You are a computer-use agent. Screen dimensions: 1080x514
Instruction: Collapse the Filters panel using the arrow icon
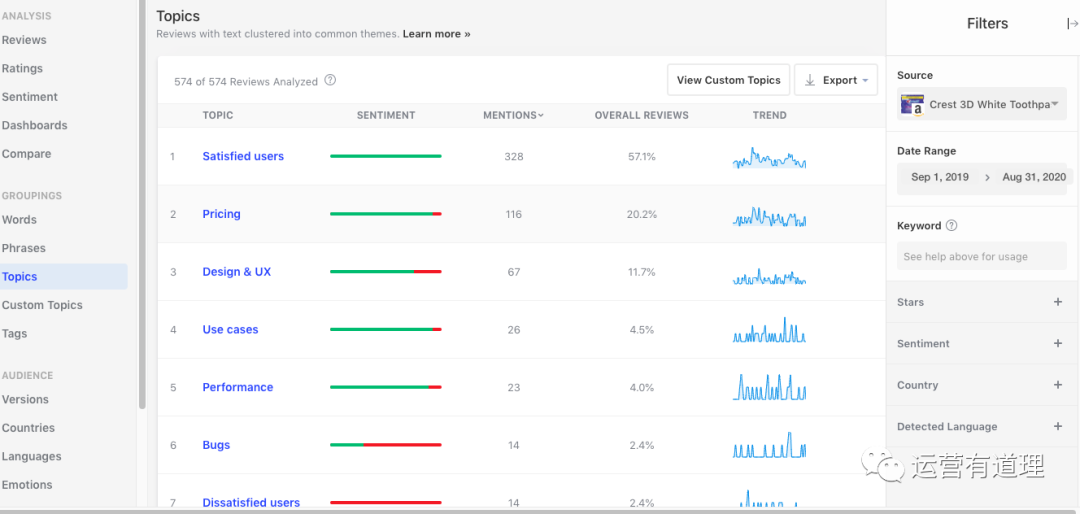point(1072,24)
